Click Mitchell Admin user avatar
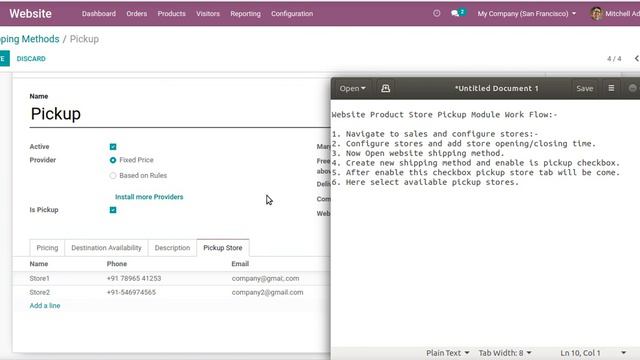The image size is (640, 360). (596, 13)
